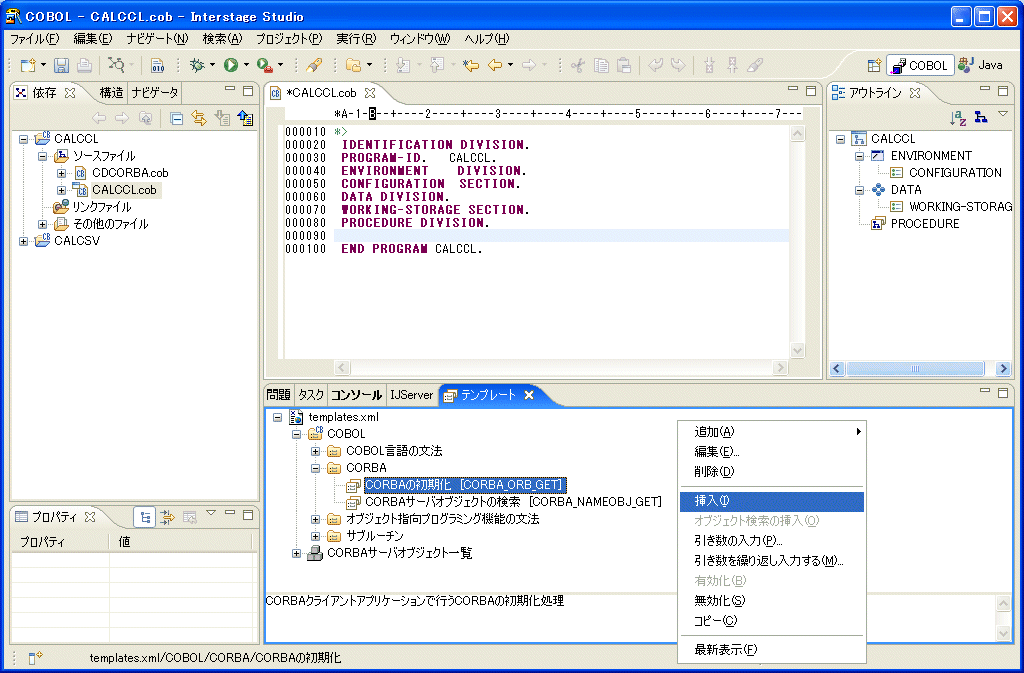Expand CORBAサーバオブジェクト一覧 node
This screenshot has width=1024, height=673.
coord(296,553)
